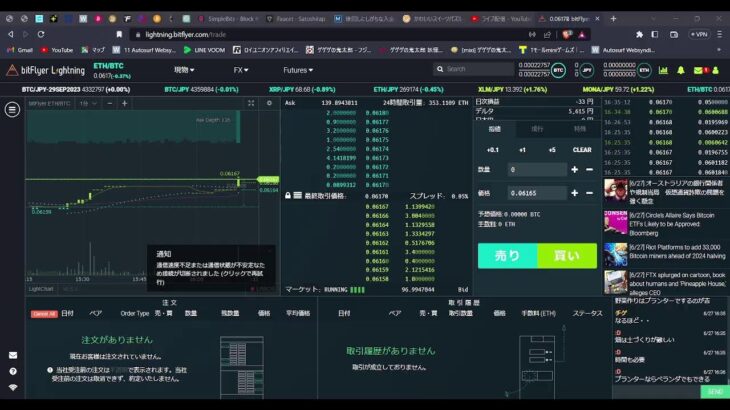Click the 通知 connection notification to retry
This screenshot has width=730, height=410.
point(211,269)
